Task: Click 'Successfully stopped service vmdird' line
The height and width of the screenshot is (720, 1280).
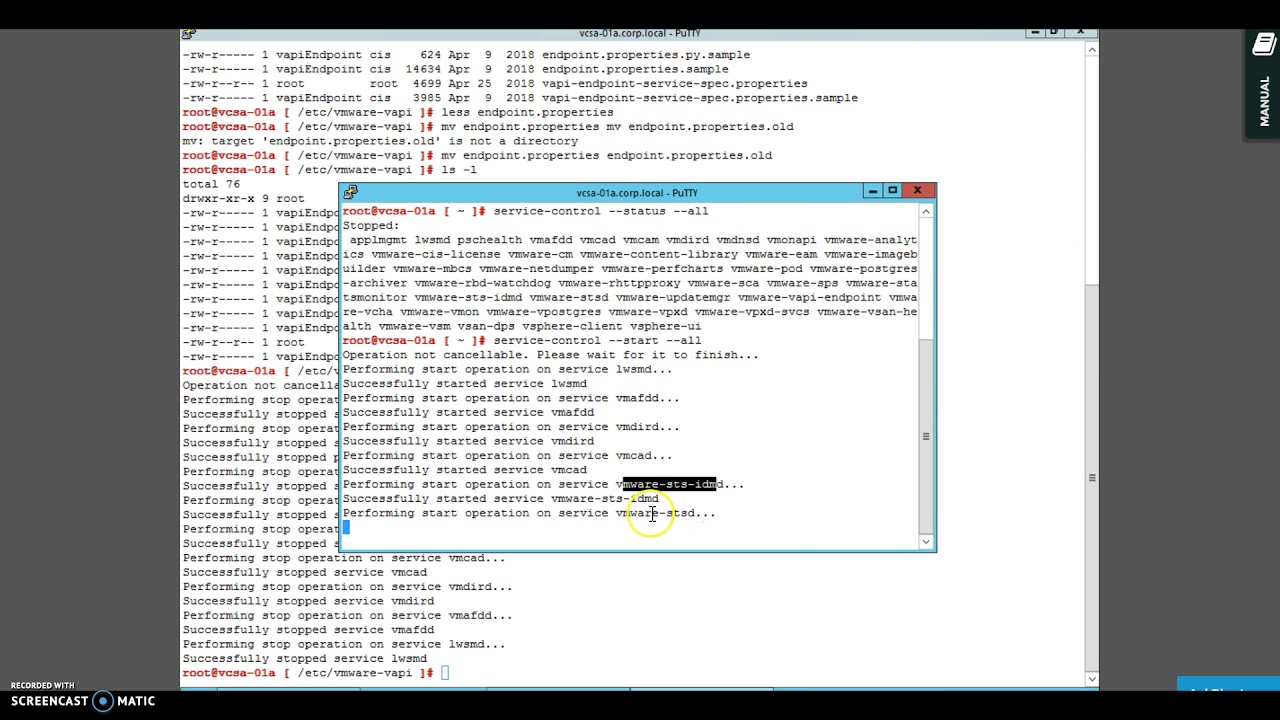Action: [308, 602]
